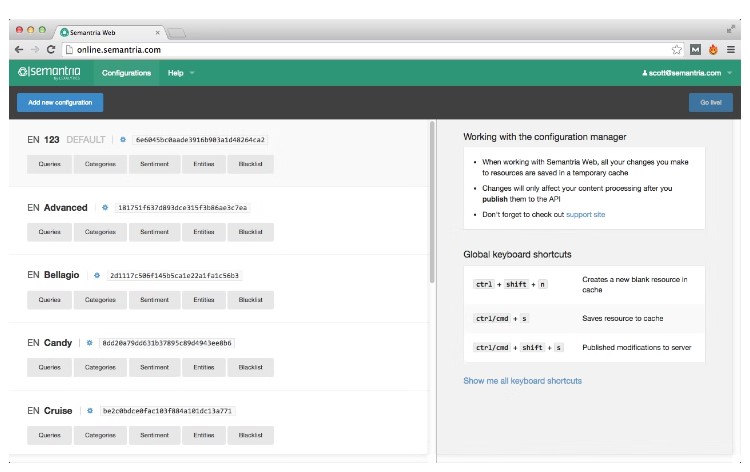Reload the page
Image resolution: width=750 pixels, height=472 pixels.
tap(51, 49)
